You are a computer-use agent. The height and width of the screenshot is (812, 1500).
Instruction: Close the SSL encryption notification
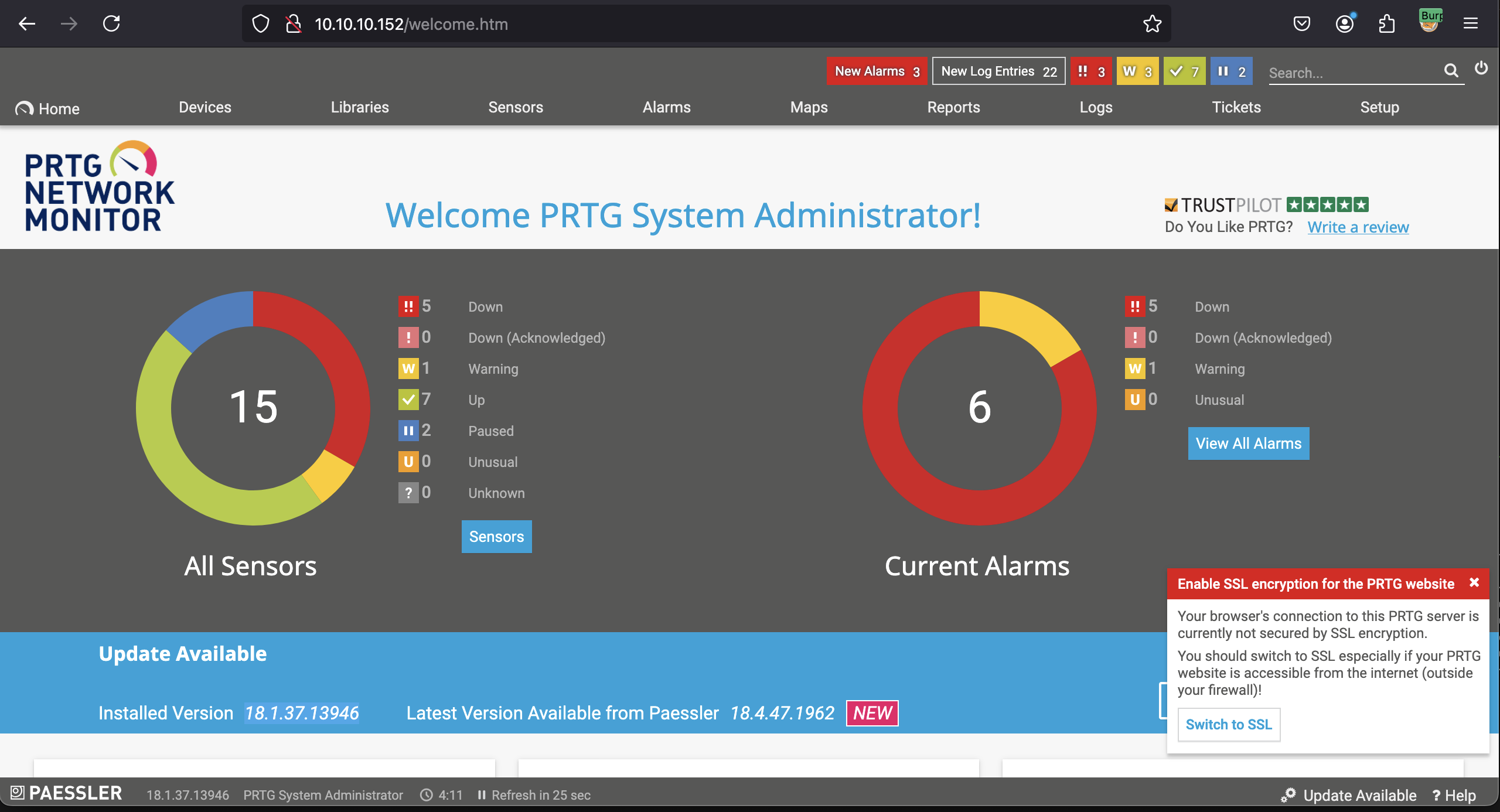coord(1474,582)
